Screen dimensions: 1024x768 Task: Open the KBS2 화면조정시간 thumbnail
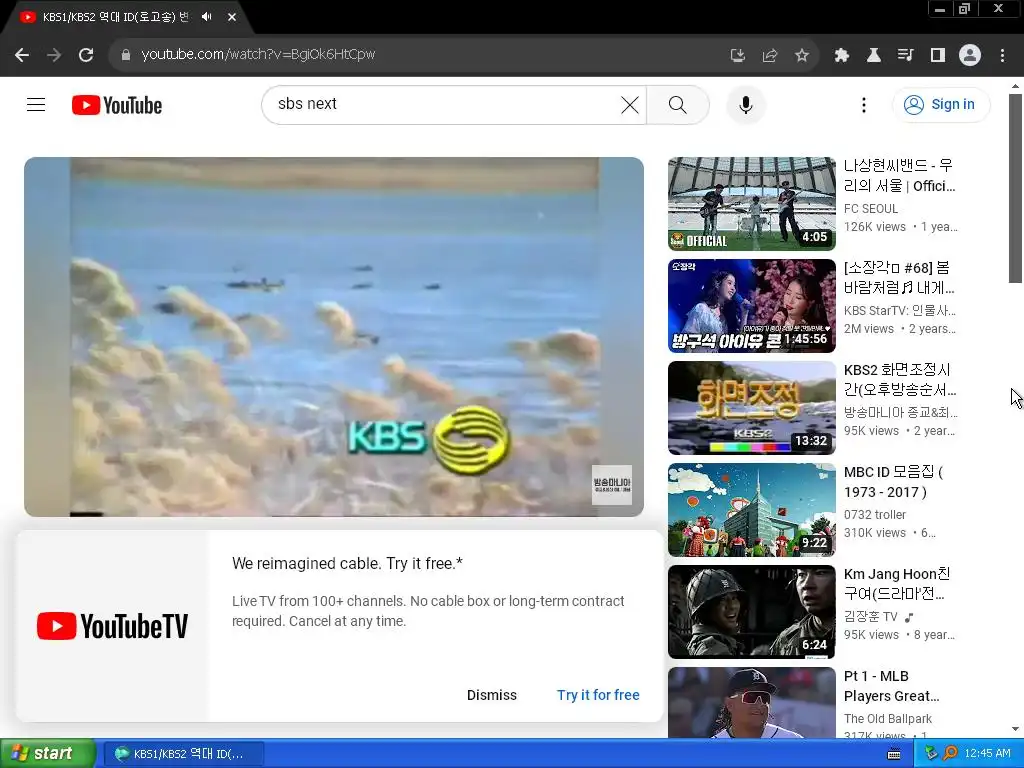(x=752, y=408)
